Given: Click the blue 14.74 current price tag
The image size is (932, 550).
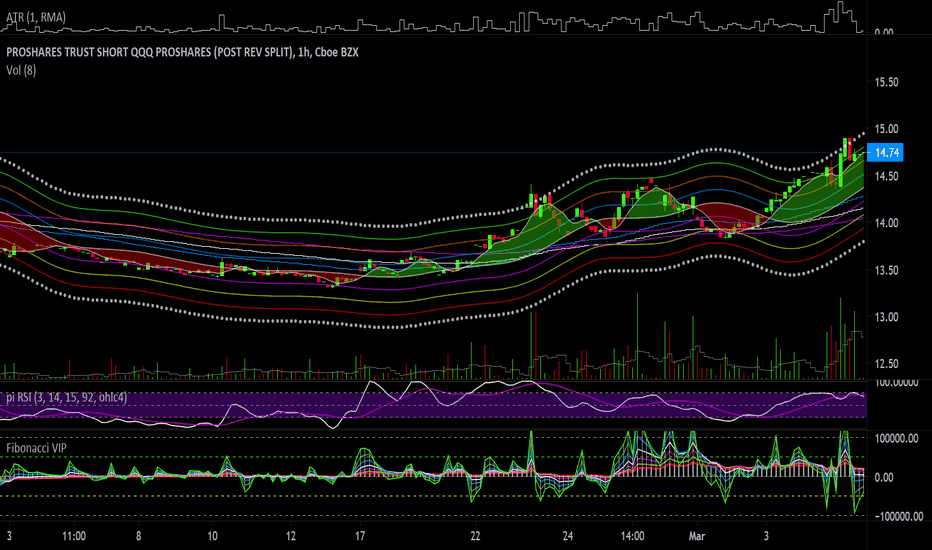Looking at the screenshot, I should [886, 153].
